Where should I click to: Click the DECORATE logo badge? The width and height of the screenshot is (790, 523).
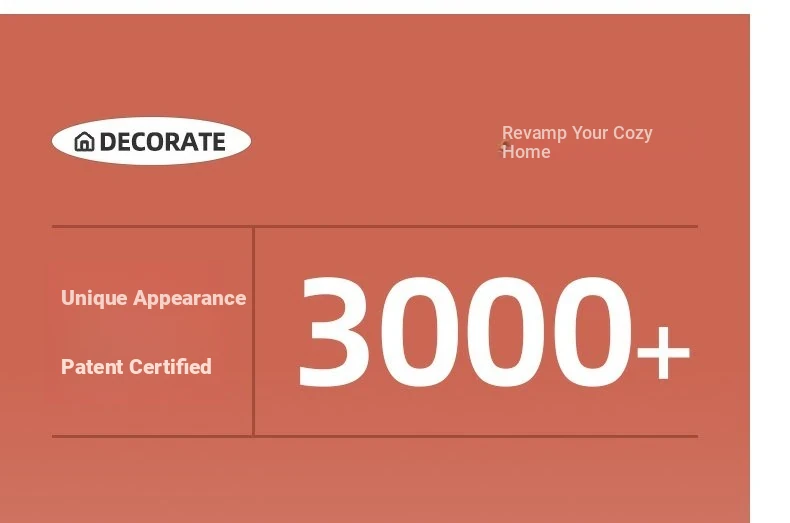click(151, 141)
